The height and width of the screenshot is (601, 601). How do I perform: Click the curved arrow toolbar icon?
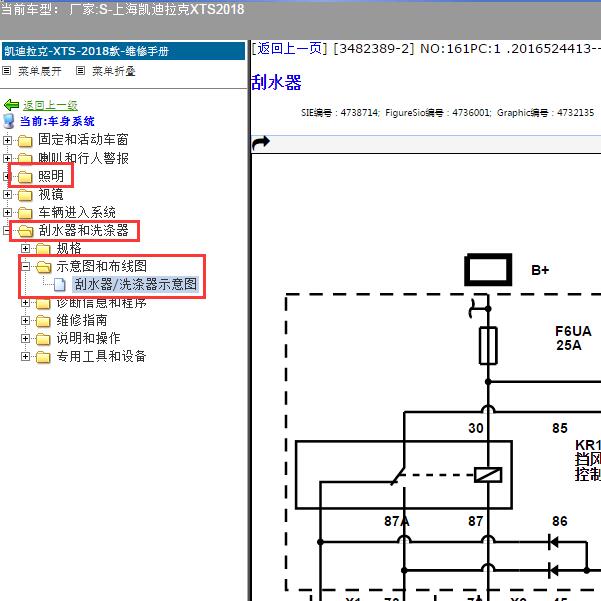pyautogui.click(x=261, y=143)
